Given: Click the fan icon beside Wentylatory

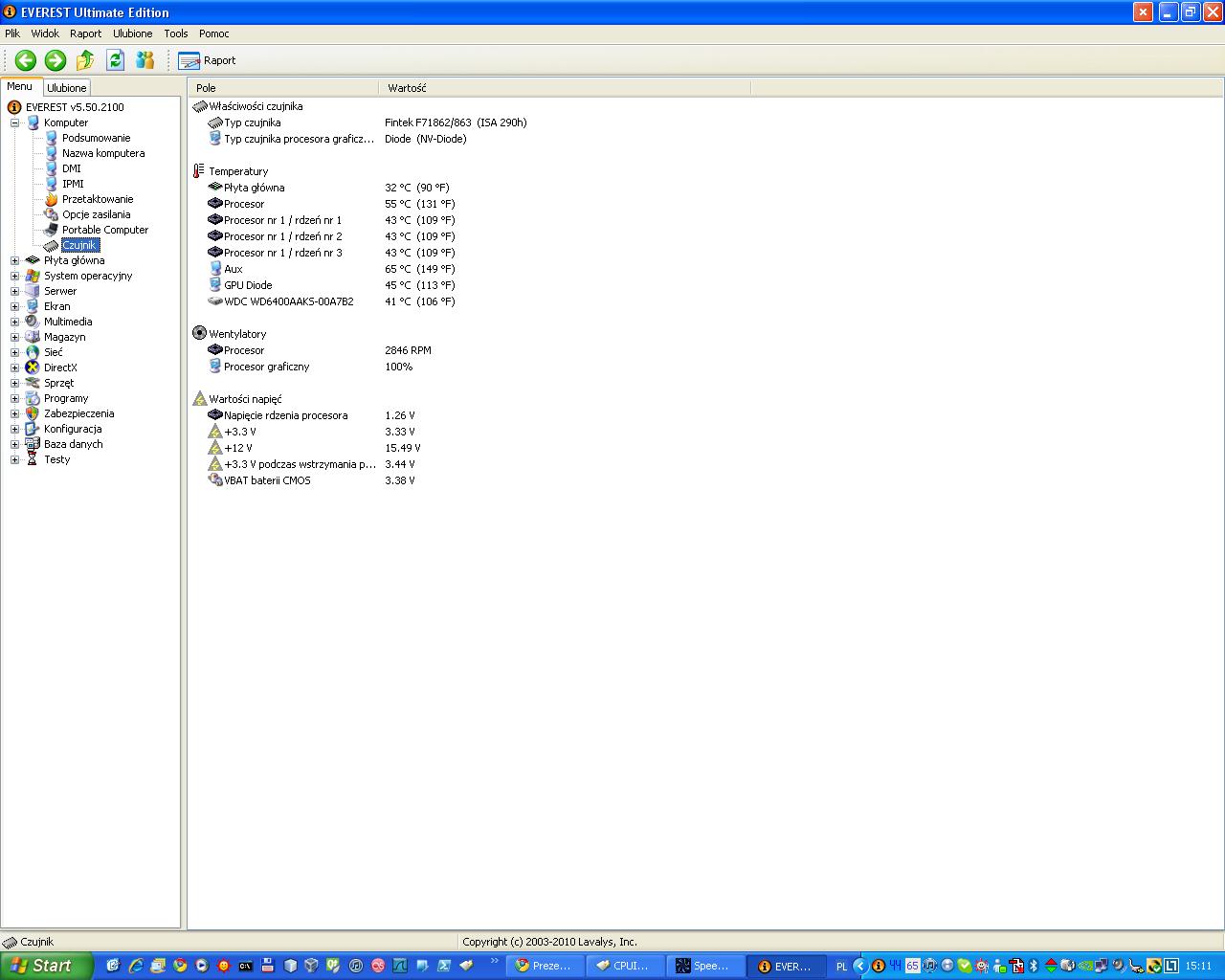Looking at the screenshot, I should coord(199,333).
